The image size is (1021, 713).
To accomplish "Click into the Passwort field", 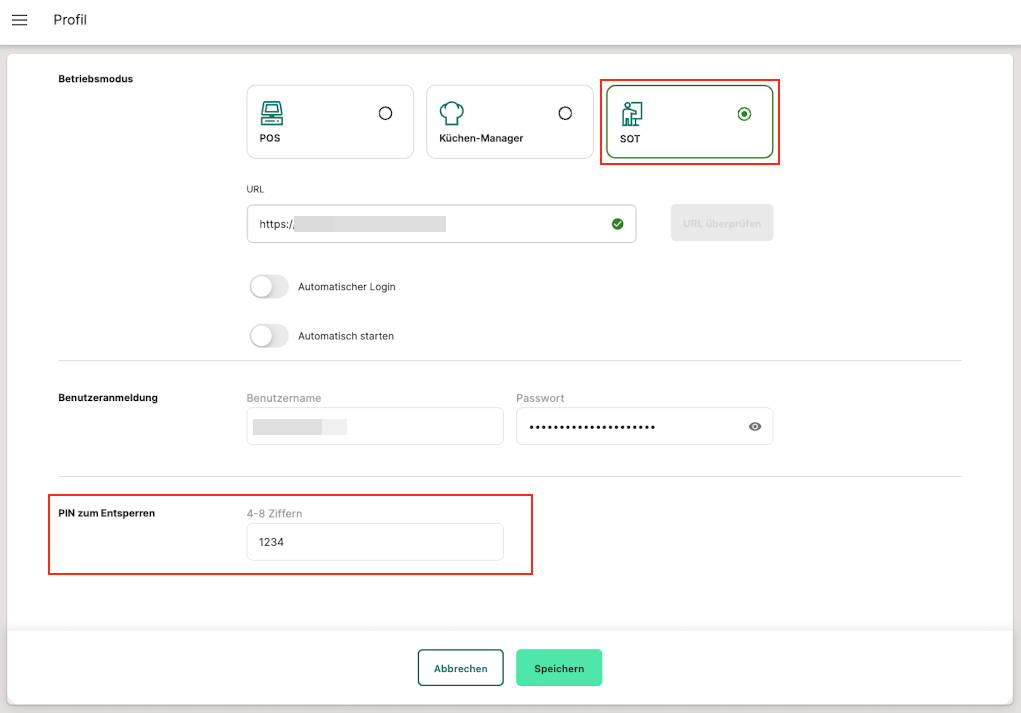I will (630, 427).
